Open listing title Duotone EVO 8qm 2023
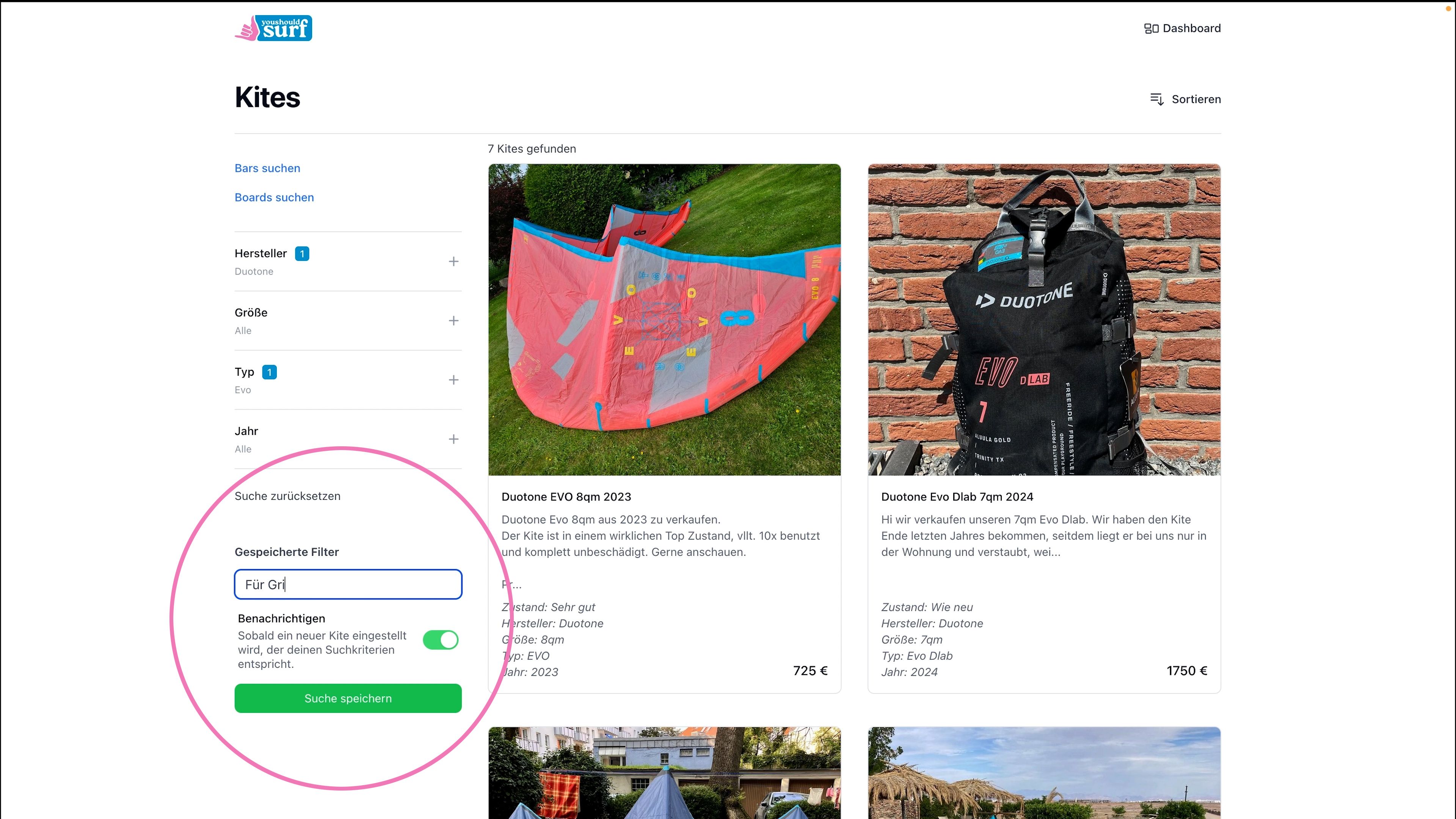 566,496
